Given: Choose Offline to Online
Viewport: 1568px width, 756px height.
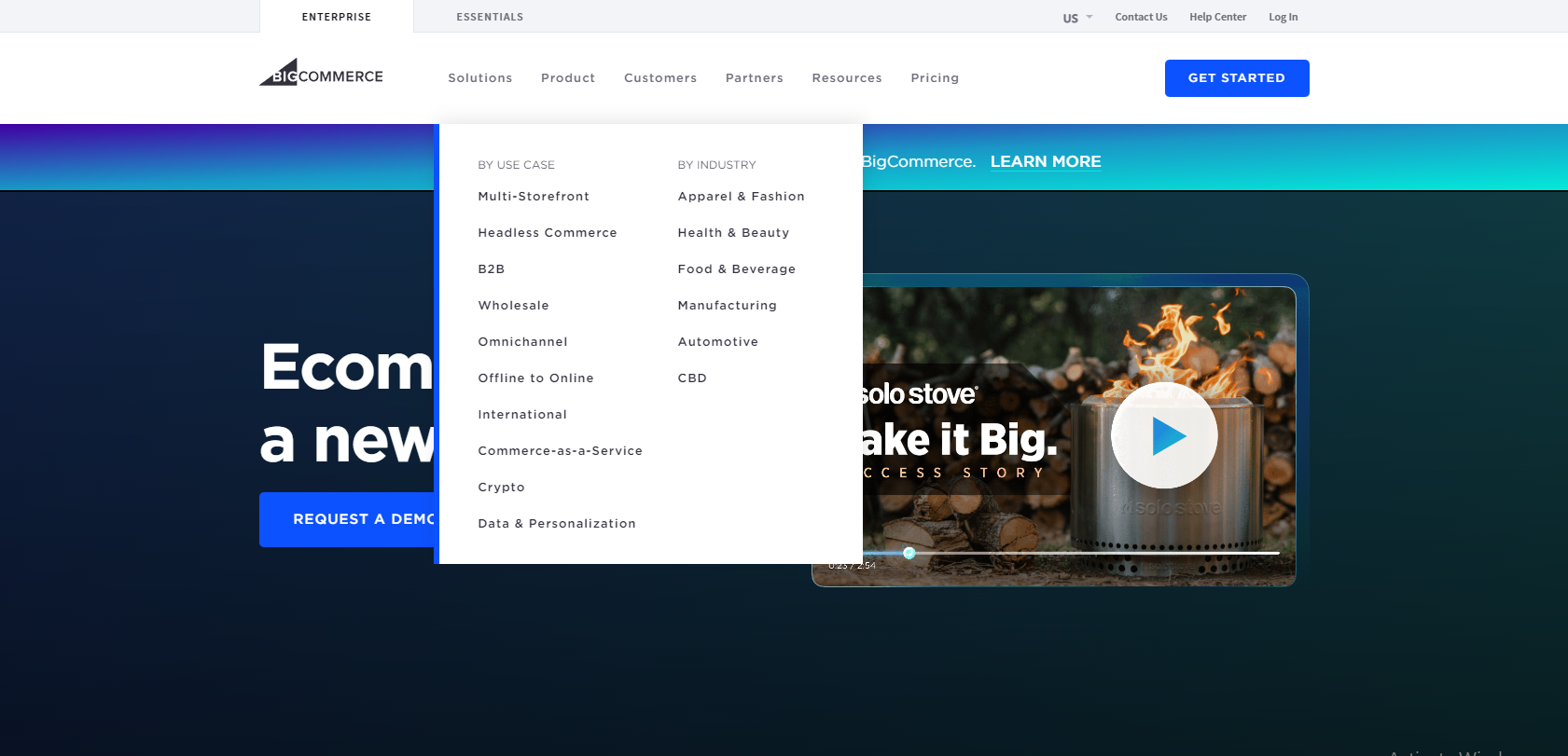Looking at the screenshot, I should click(x=536, y=378).
